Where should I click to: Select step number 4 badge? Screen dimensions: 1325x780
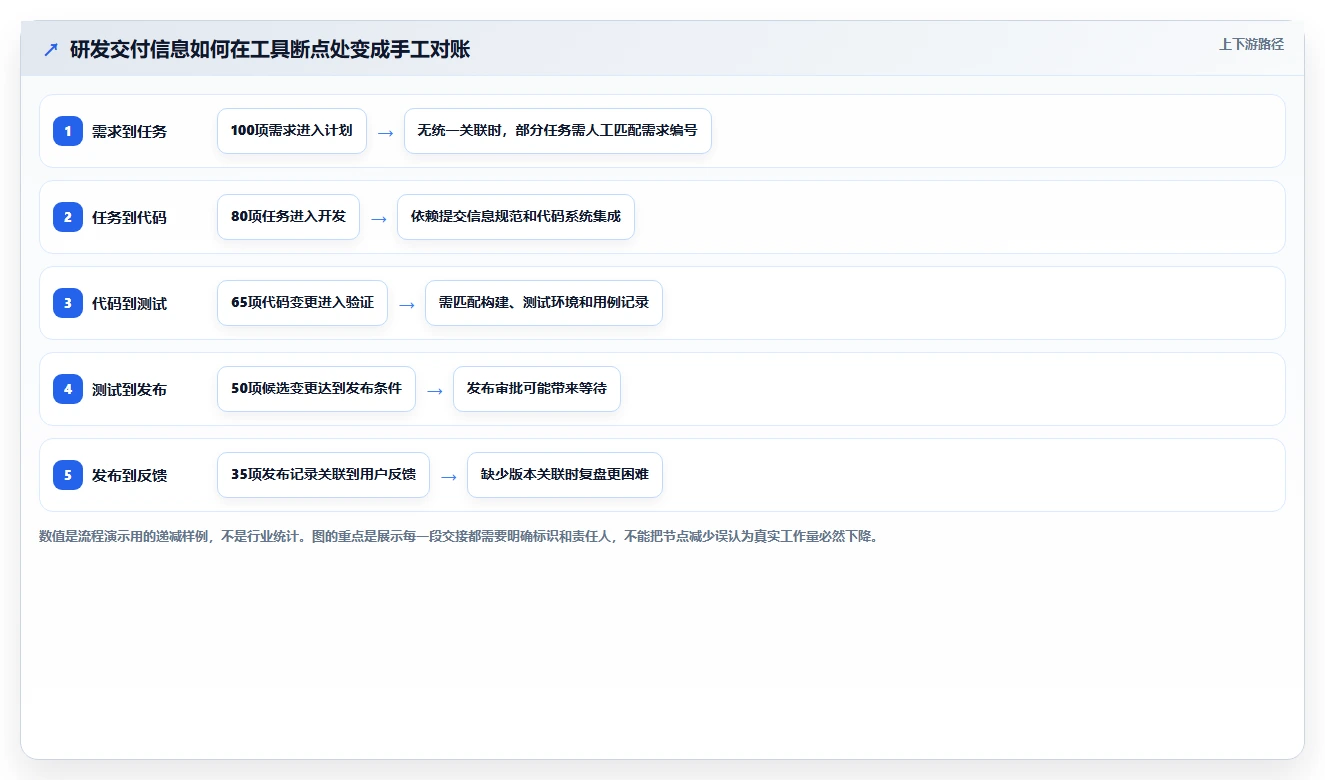pyautogui.click(x=68, y=389)
